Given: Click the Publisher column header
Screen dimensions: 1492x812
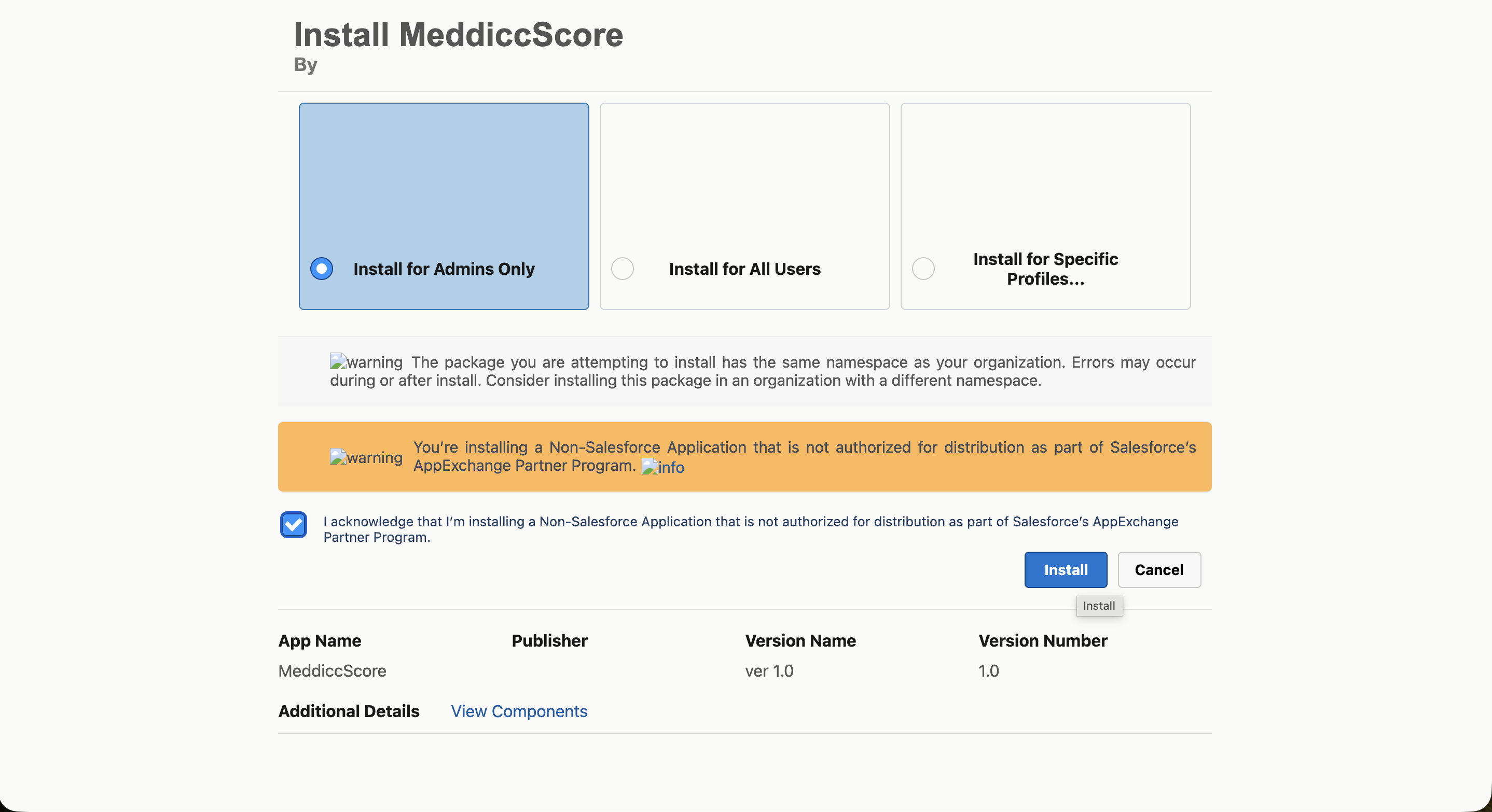Looking at the screenshot, I should [x=550, y=641].
